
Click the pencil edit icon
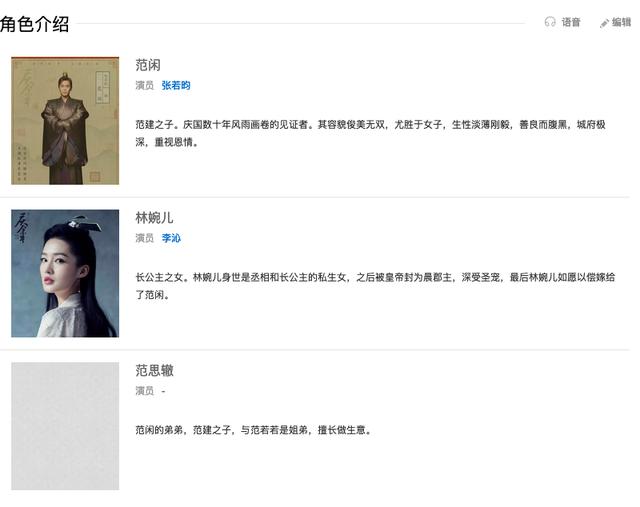tap(604, 24)
